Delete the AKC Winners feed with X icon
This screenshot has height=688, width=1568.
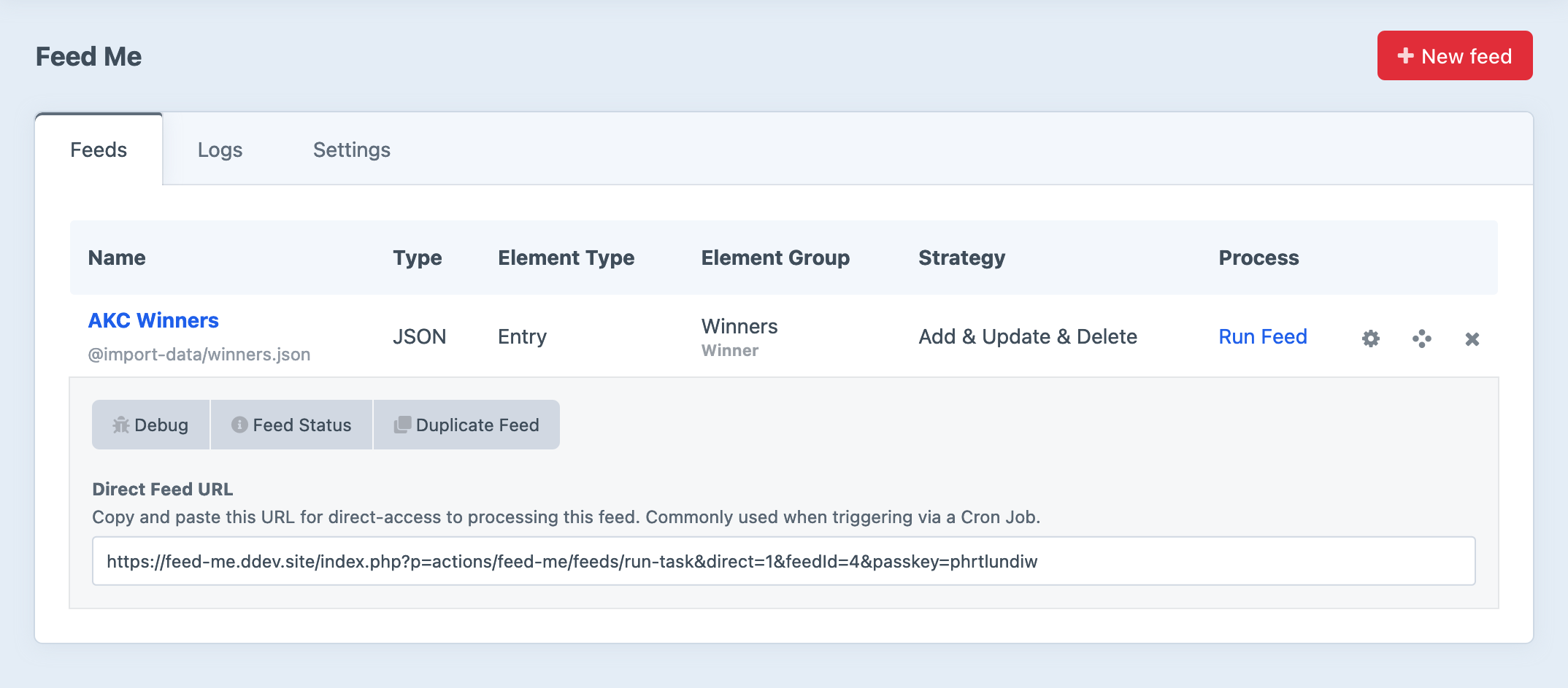point(1472,339)
